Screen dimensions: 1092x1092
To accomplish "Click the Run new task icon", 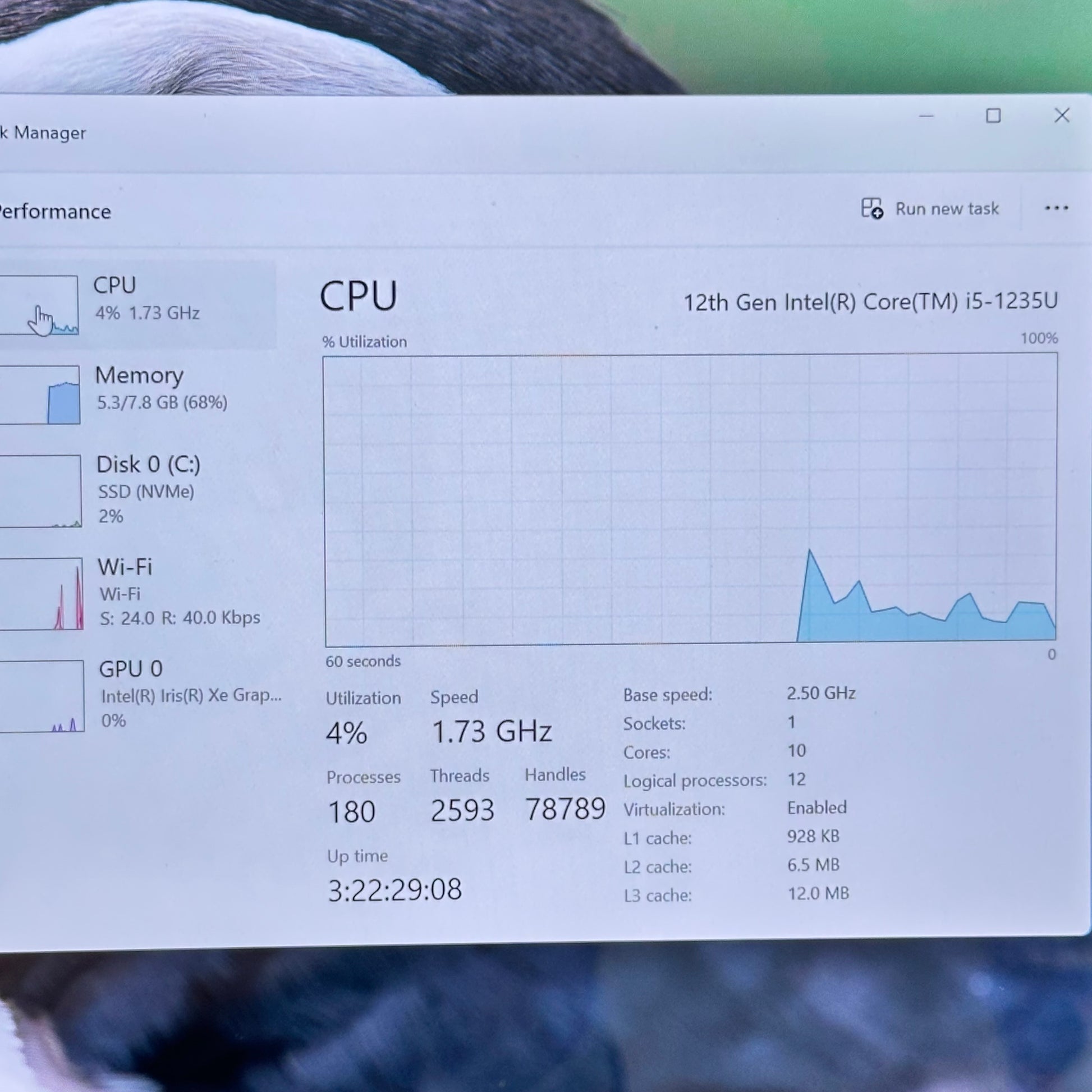I will point(871,208).
